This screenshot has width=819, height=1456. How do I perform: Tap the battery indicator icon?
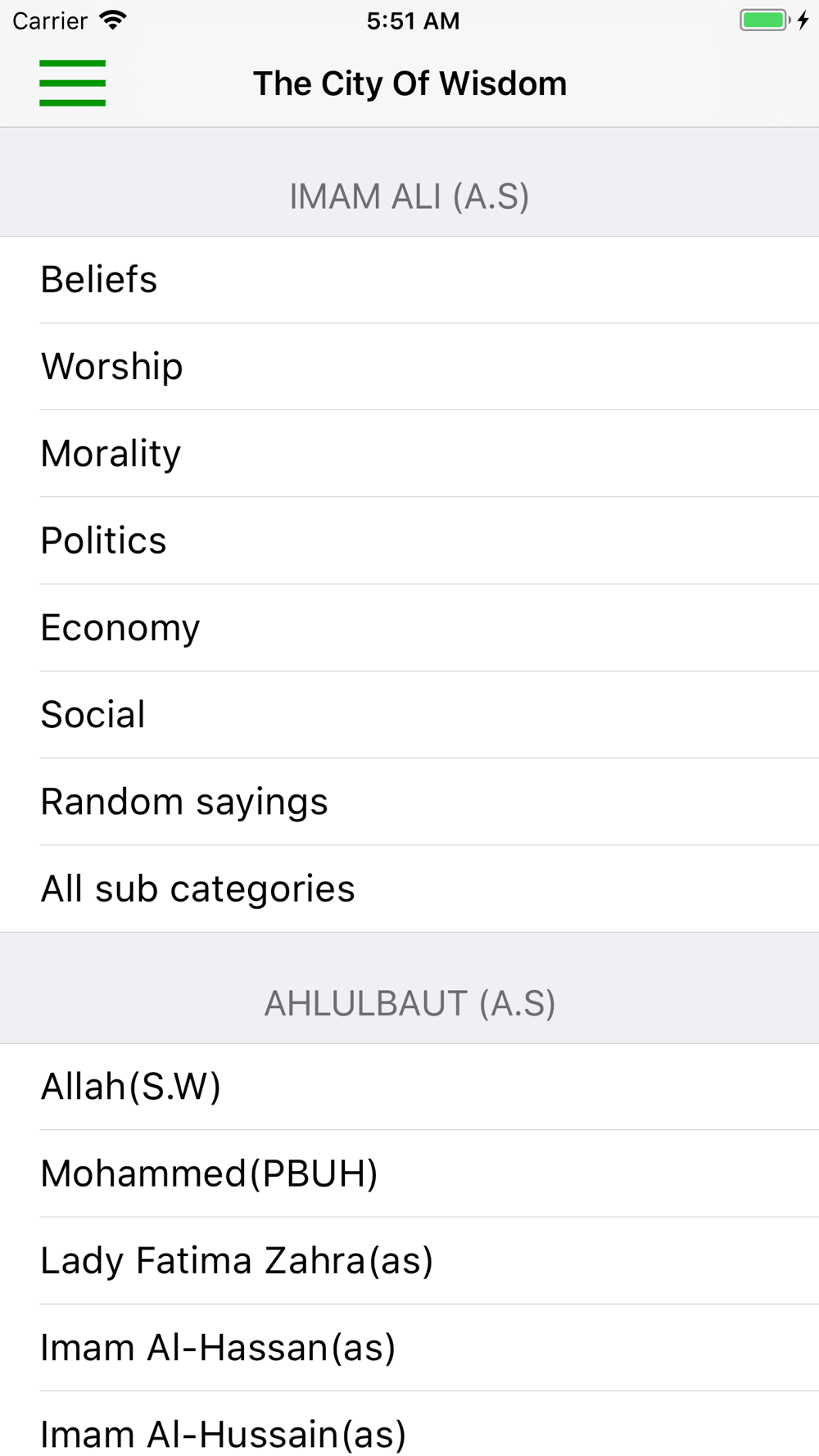point(764,20)
